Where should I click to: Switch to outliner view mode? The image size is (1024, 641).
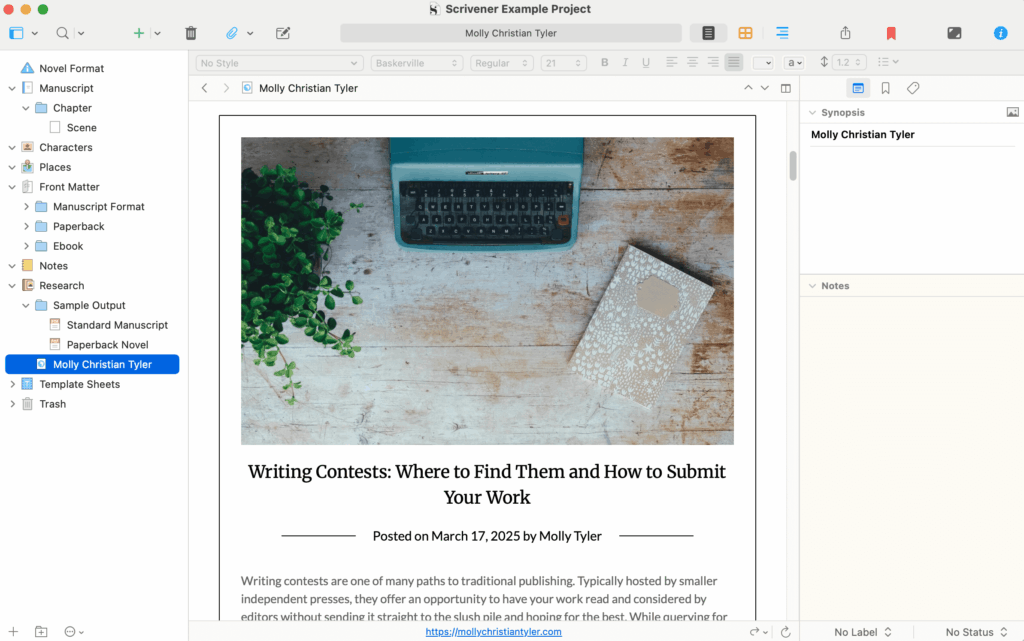782,33
